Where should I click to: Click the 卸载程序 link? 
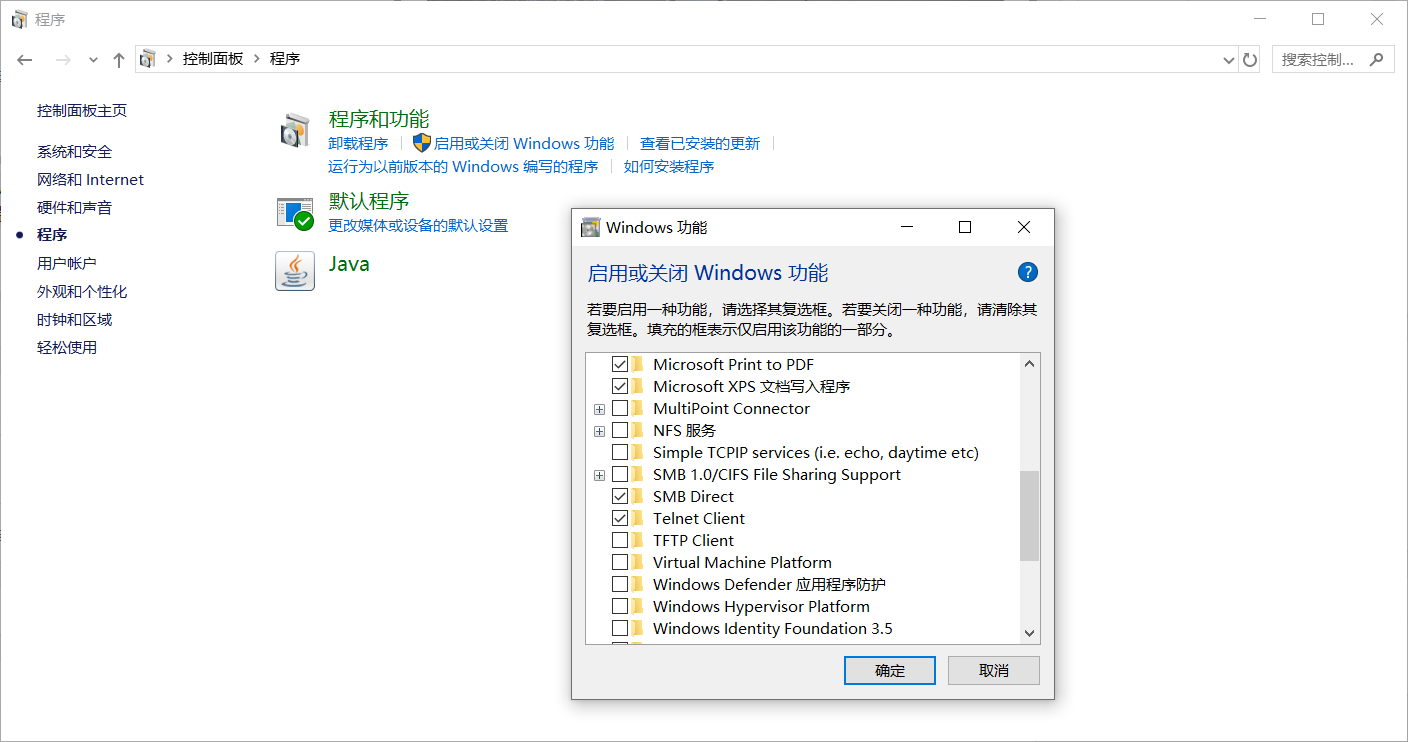(x=358, y=143)
